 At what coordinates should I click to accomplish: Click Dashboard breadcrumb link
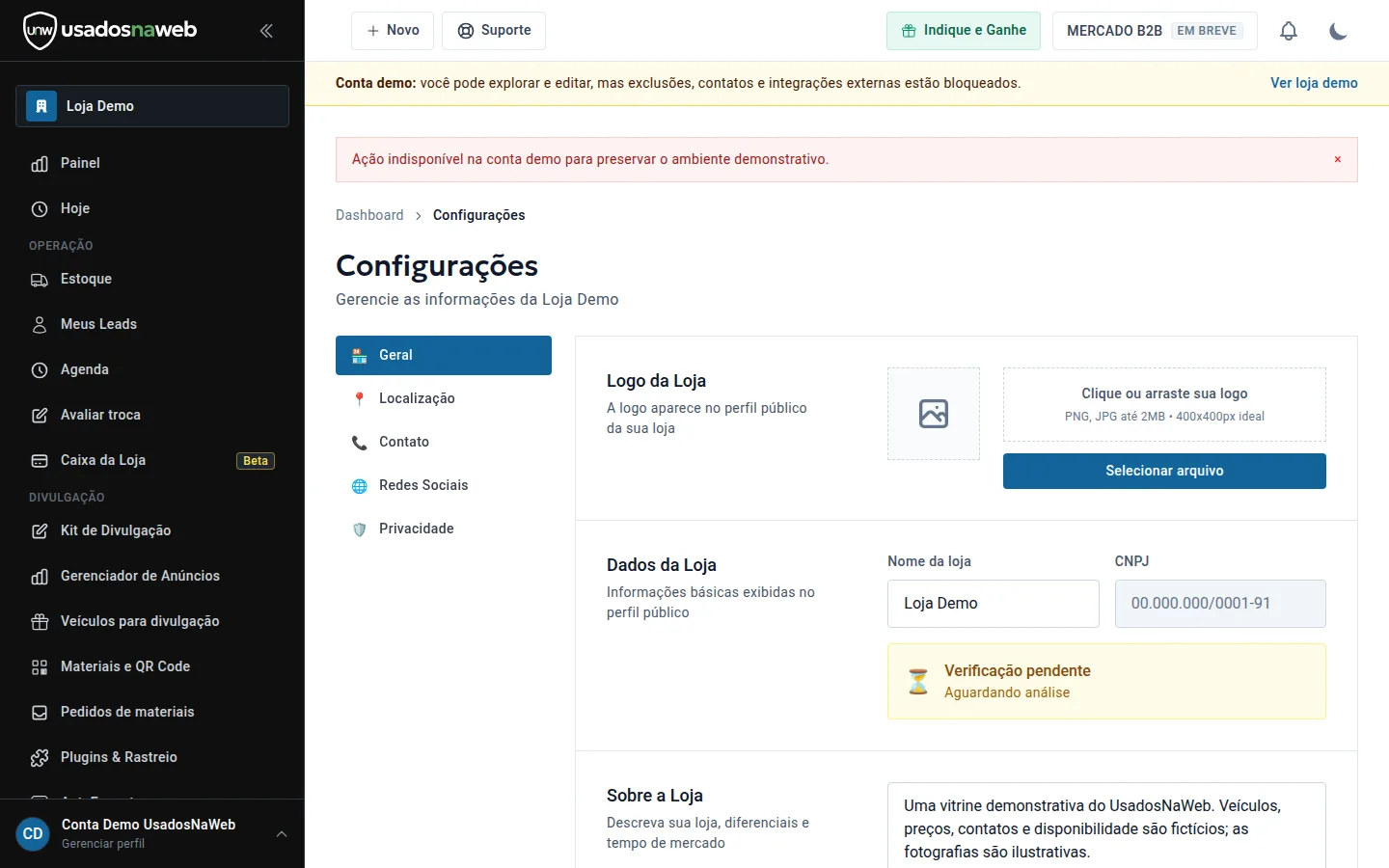tap(369, 215)
